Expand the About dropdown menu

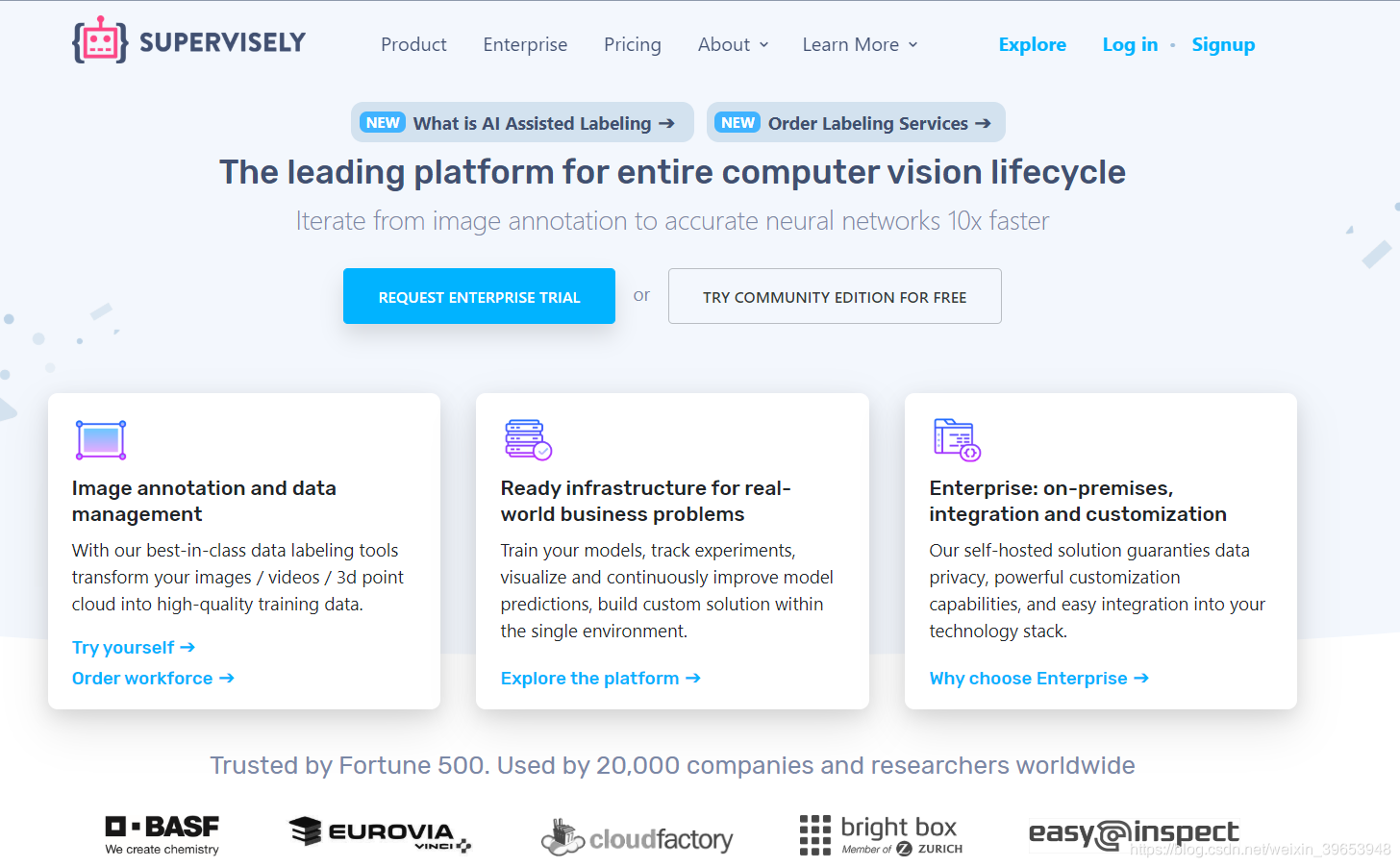(734, 44)
